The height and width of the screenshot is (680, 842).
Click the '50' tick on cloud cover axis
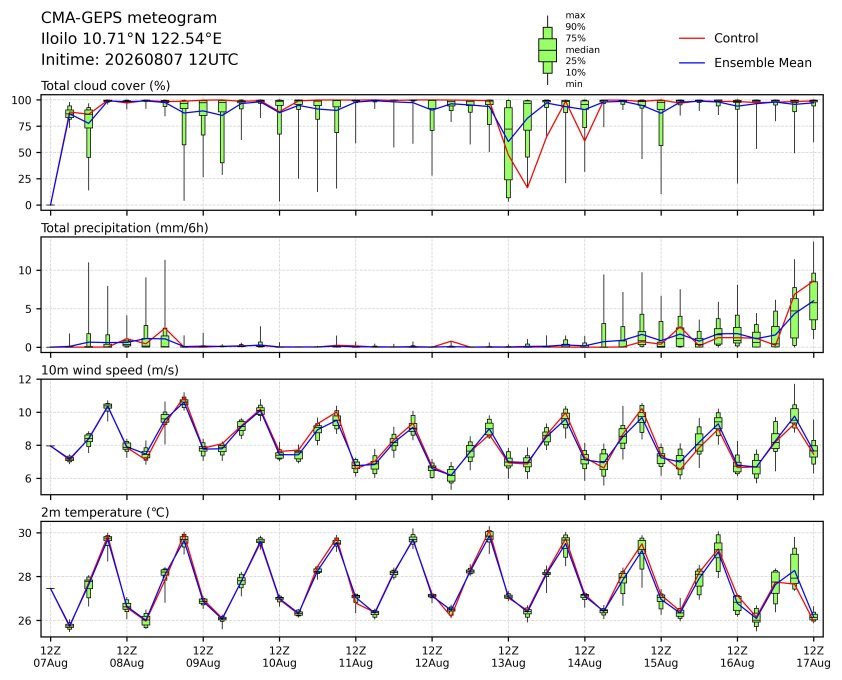point(26,153)
